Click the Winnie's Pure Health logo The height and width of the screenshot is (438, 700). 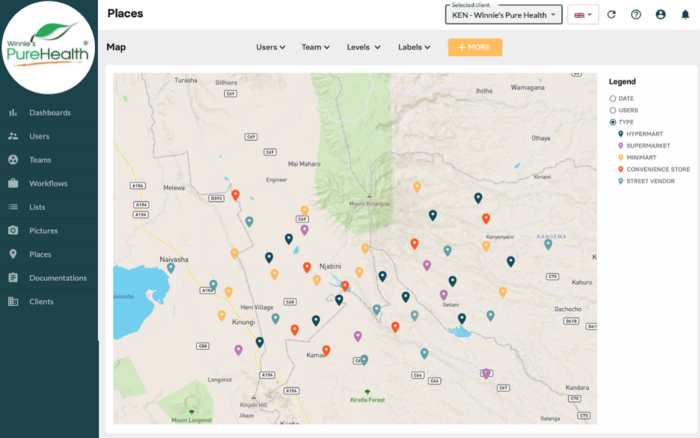click(48, 47)
